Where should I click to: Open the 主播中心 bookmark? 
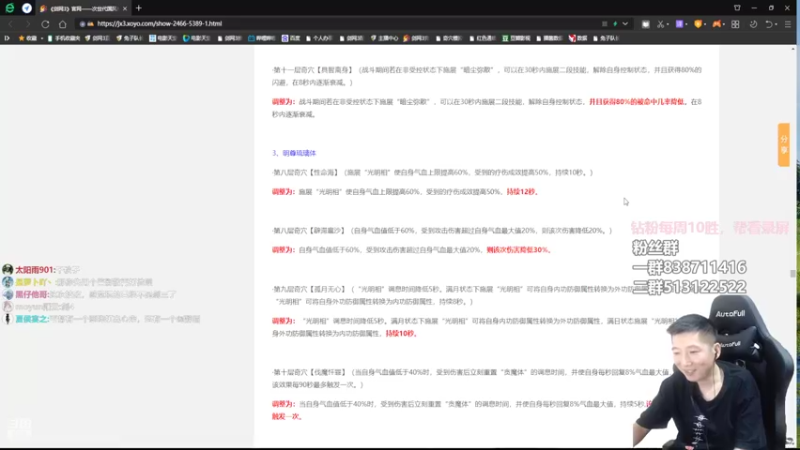(x=385, y=38)
